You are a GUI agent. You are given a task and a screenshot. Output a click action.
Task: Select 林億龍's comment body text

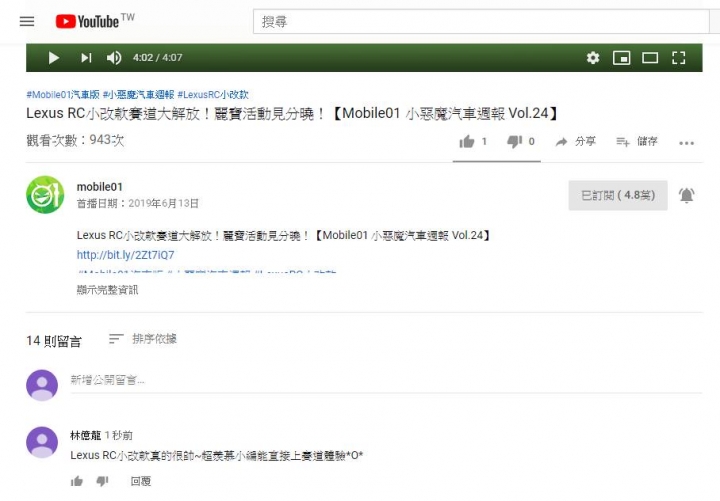pos(217,456)
